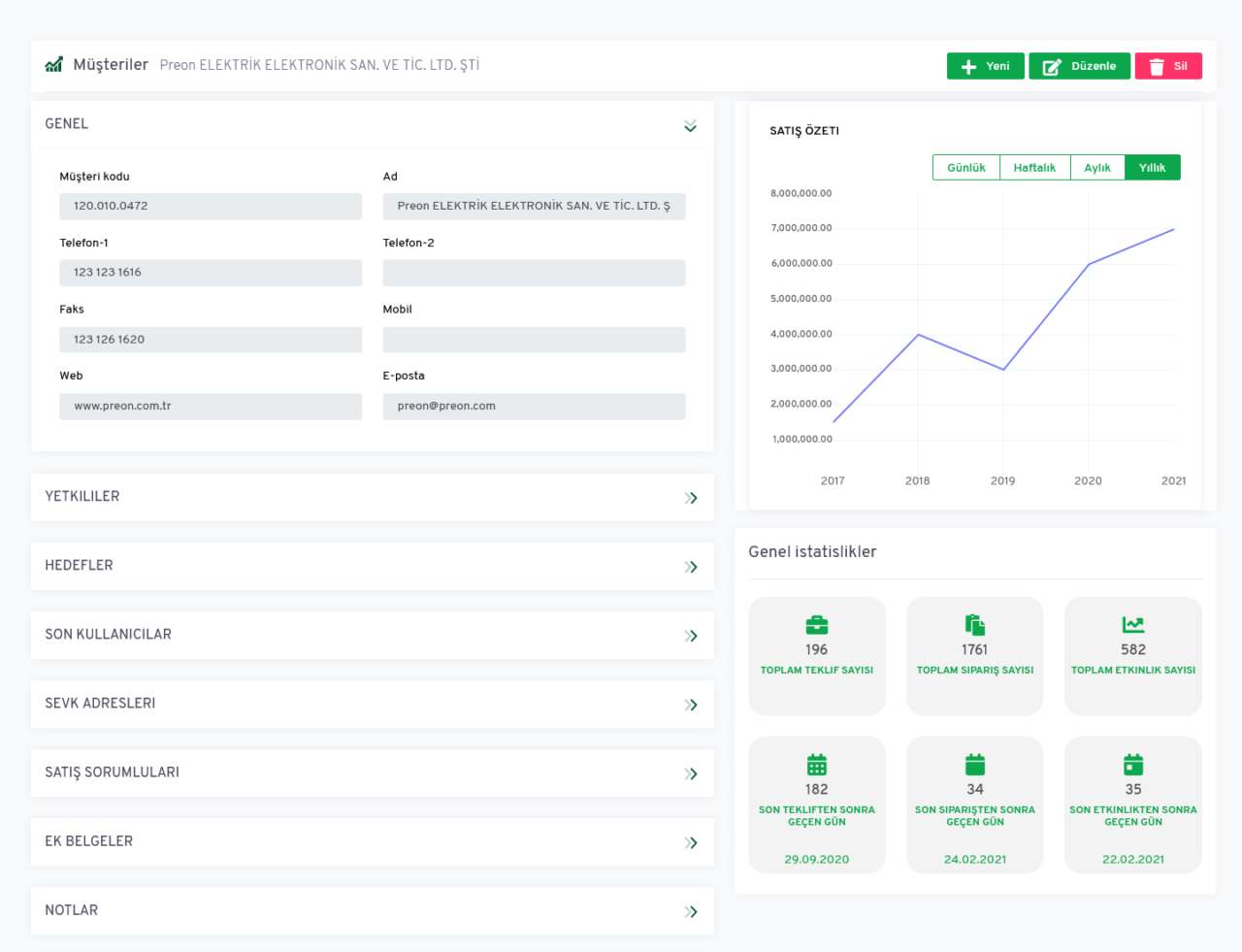Click the Faks field
Screen dimensions: 1242x952
(211, 340)
